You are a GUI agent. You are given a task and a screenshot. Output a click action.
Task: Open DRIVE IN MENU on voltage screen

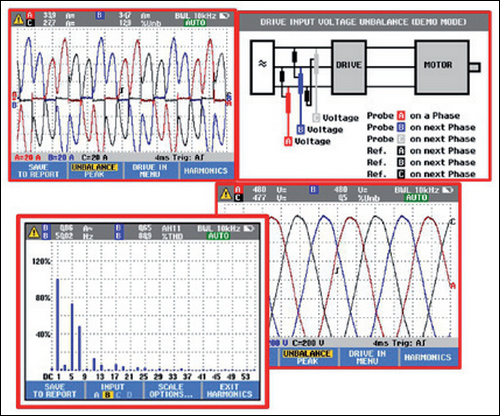[x=367, y=357]
